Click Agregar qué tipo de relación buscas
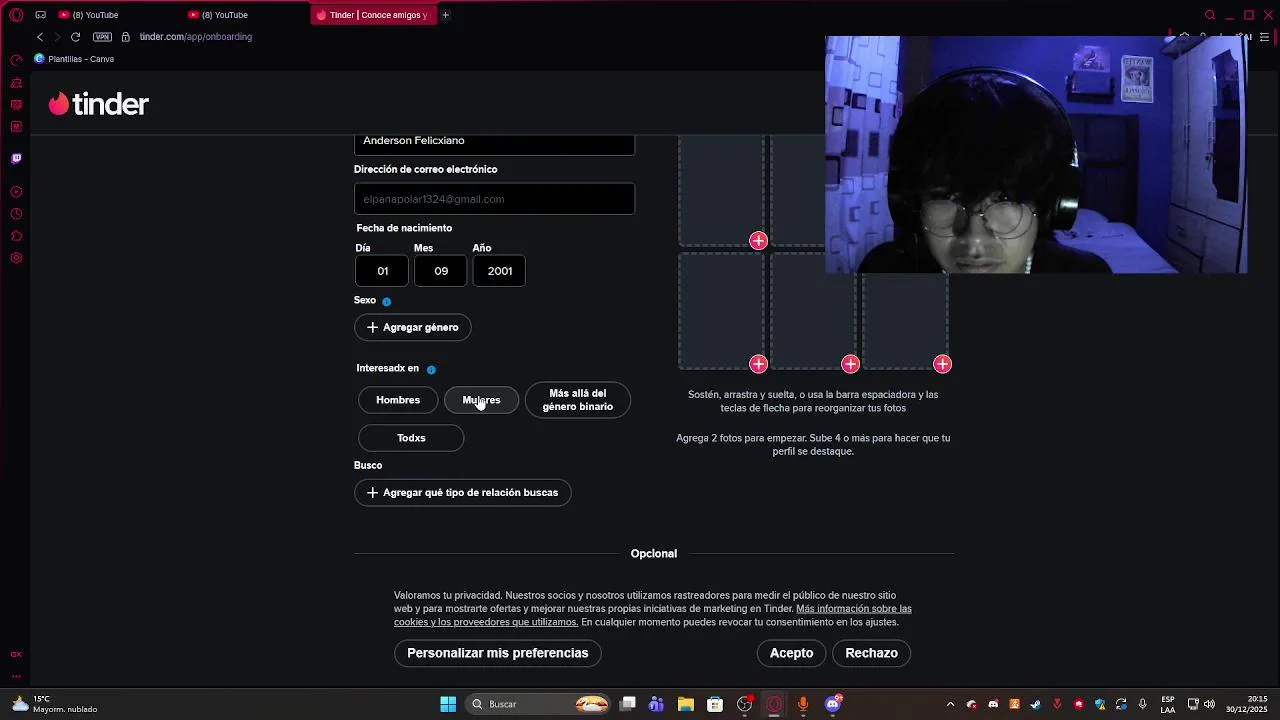 [462, 493]
